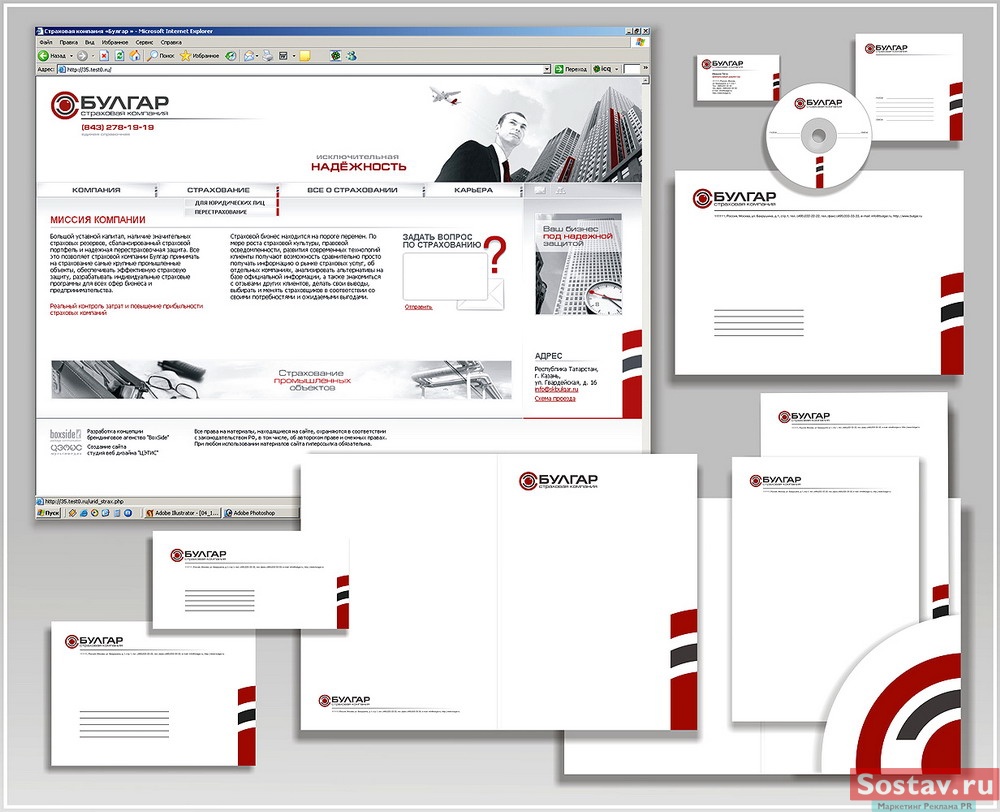
Task: Open the Вид menu
Action: tap(90, 43)
